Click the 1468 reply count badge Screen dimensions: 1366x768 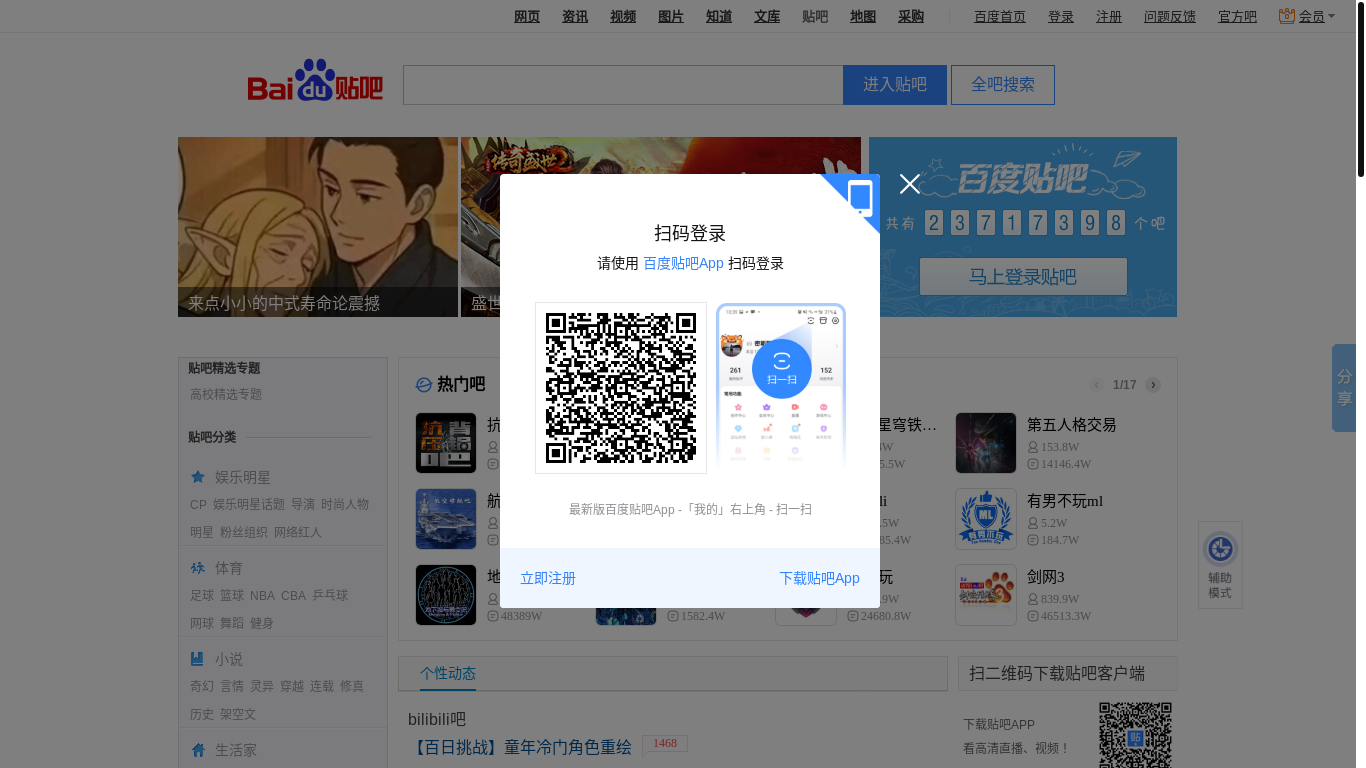pos(665,744)
